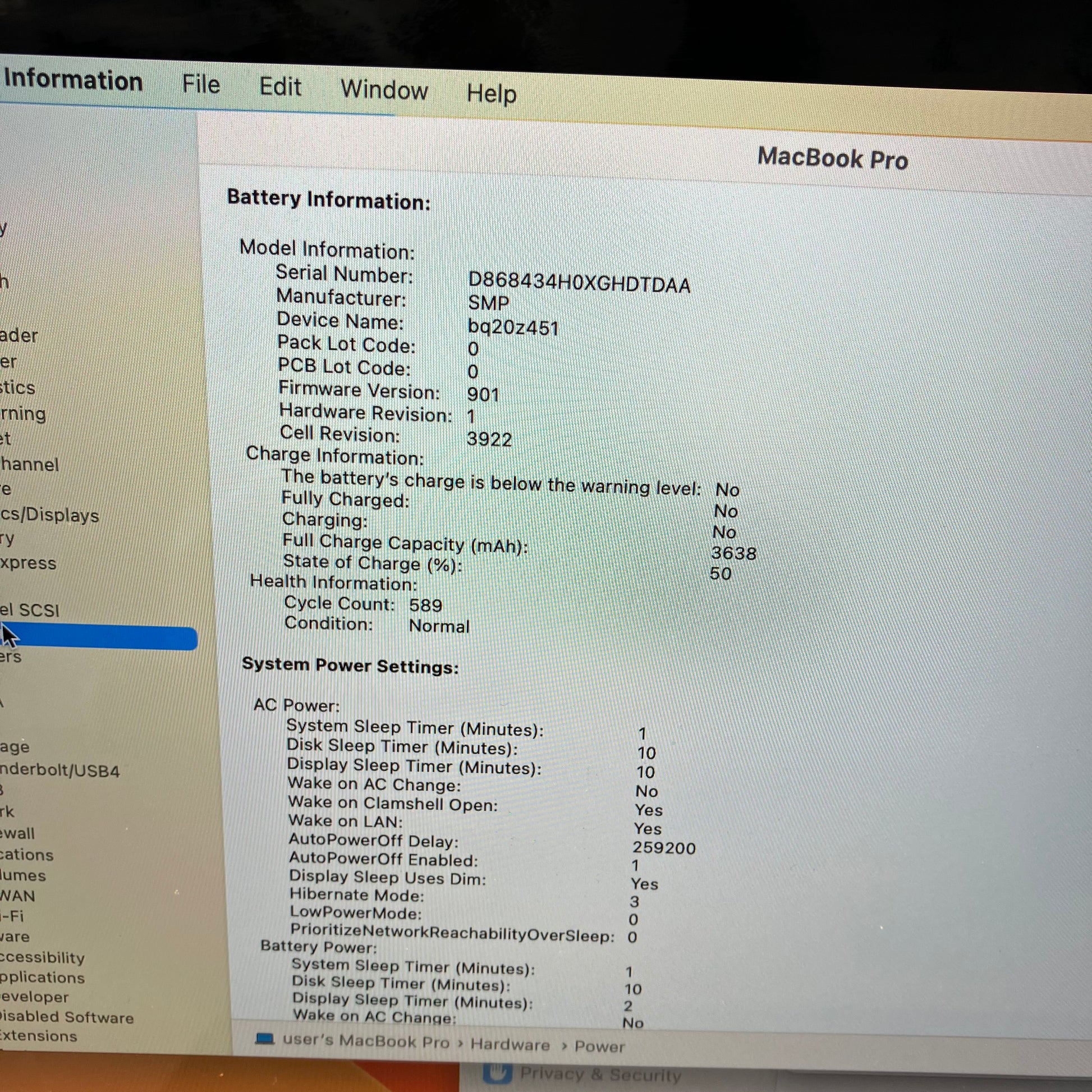Screen dimensions: 1092x1092
Task: Open the Help menu
Action: click(x=491, y=94)
